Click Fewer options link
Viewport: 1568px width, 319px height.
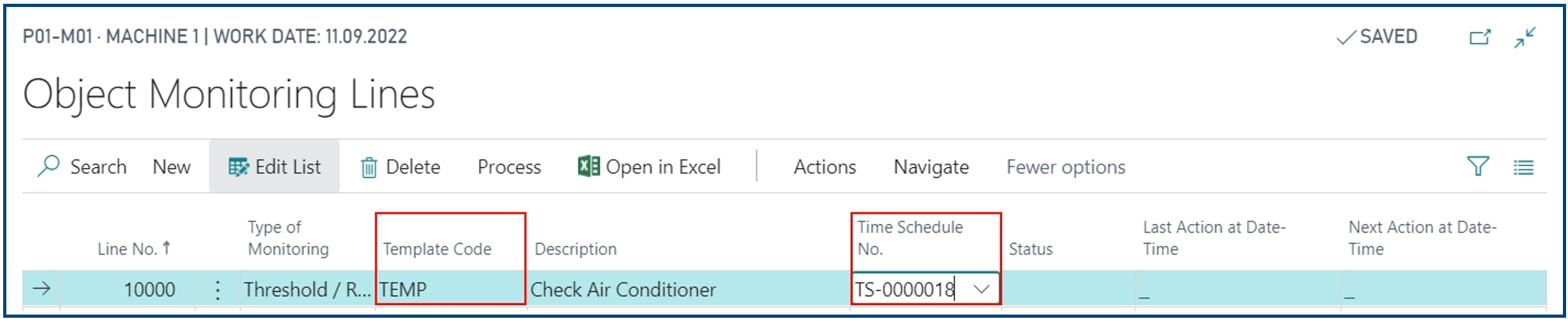(x=1065, y=167)
